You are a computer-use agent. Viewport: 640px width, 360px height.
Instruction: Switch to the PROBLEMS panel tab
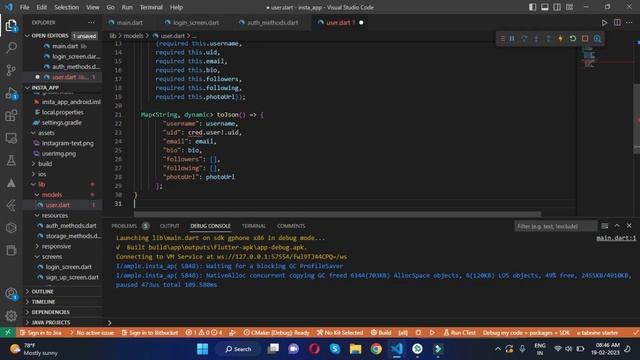click(124, 226)
